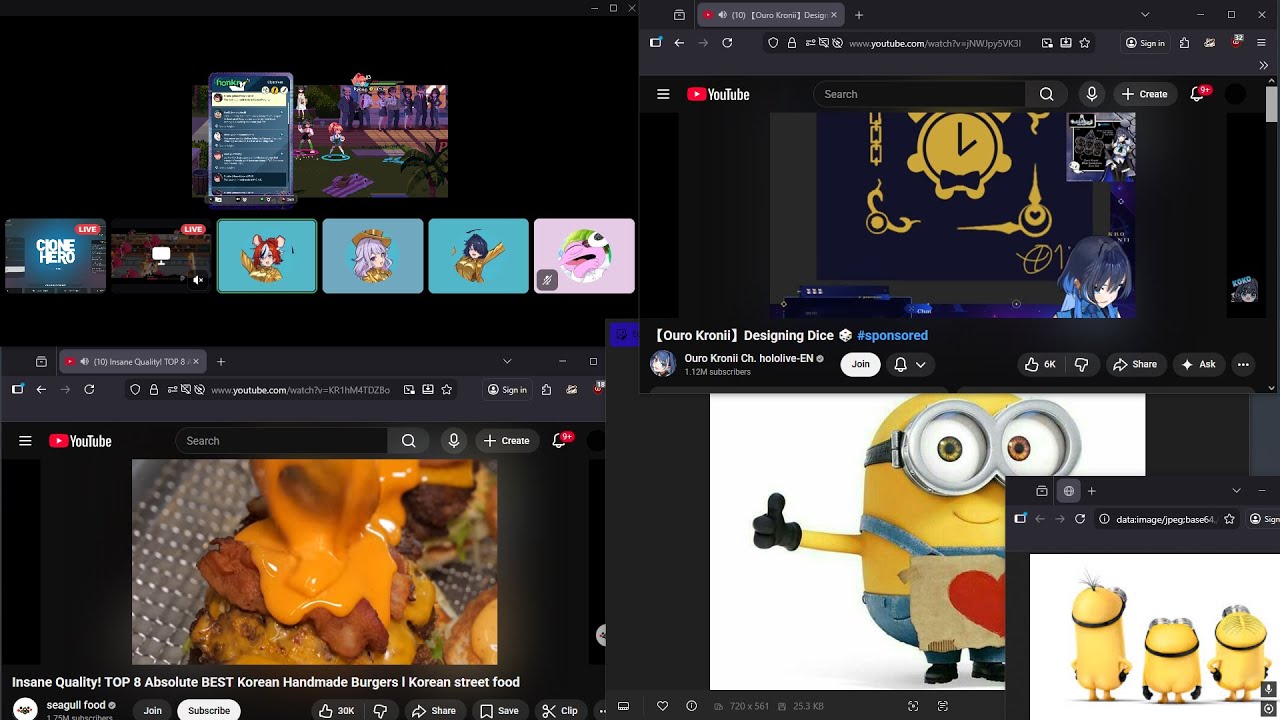
Task: Open seagull food channel name link
Action: click(x=76, y=705)
